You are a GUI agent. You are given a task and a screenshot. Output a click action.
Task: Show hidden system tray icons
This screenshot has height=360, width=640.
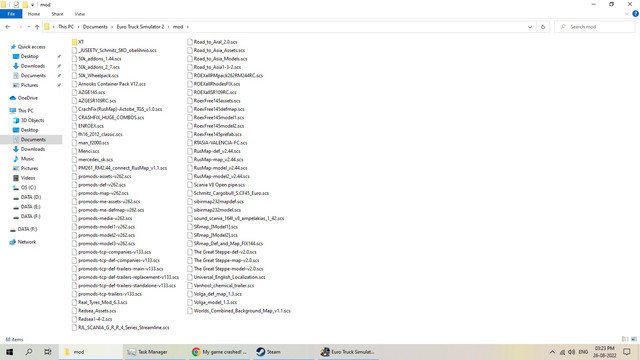coord(552,352)
